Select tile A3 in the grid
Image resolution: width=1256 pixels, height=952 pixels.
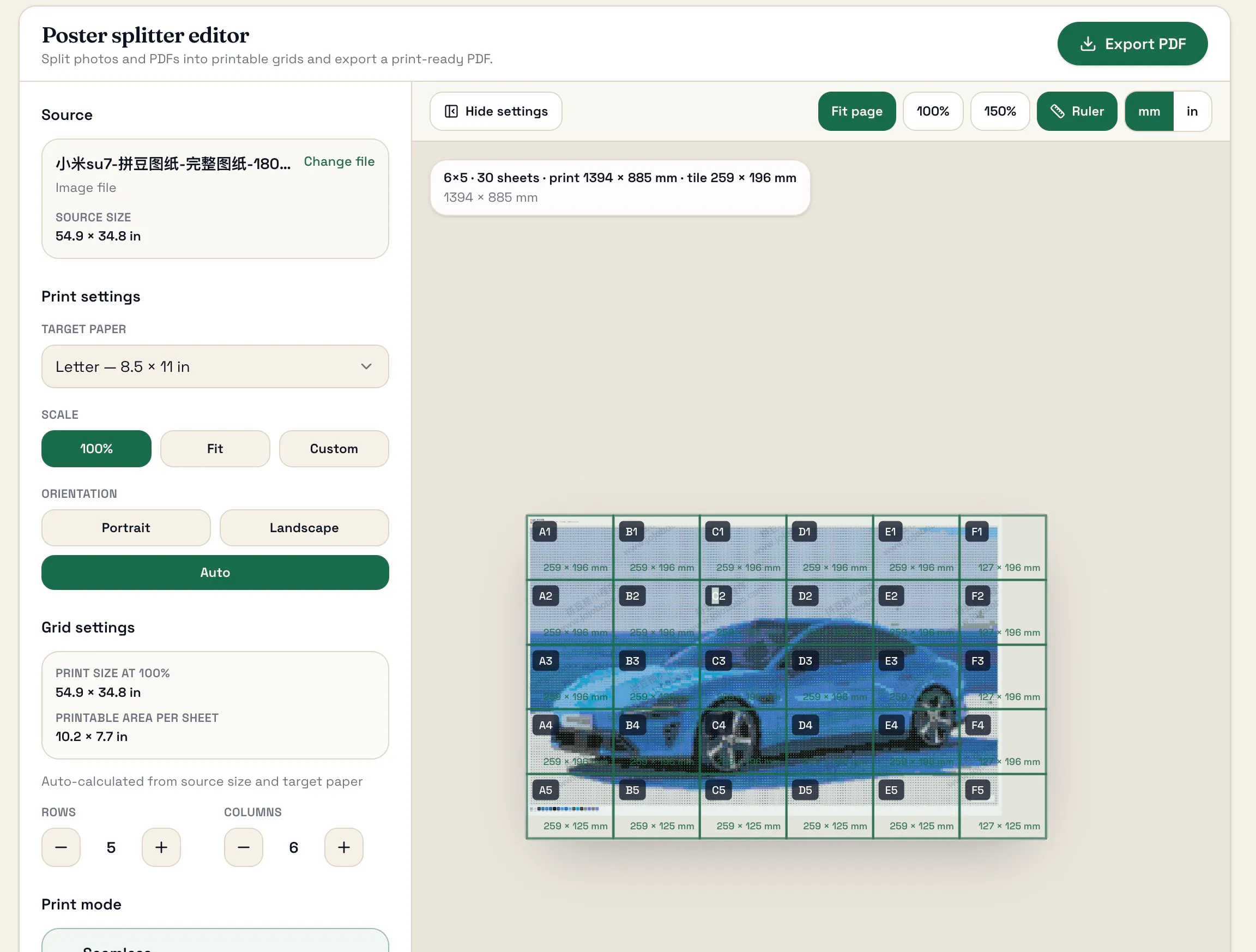570,677
